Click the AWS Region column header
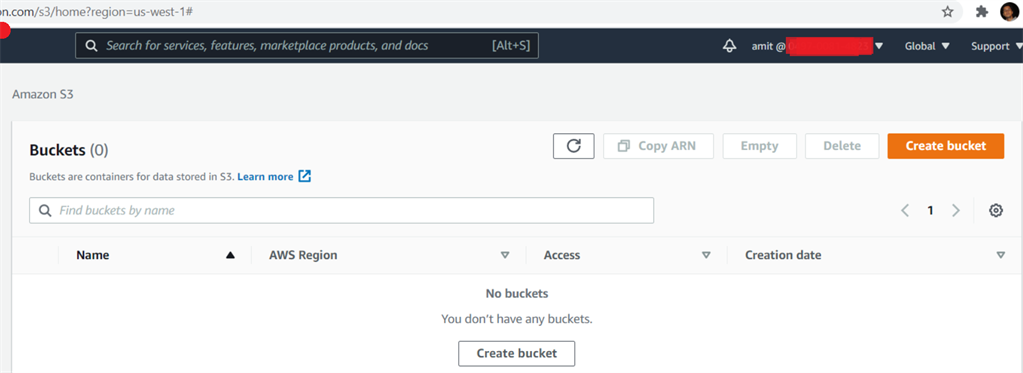 click(303, 255)
